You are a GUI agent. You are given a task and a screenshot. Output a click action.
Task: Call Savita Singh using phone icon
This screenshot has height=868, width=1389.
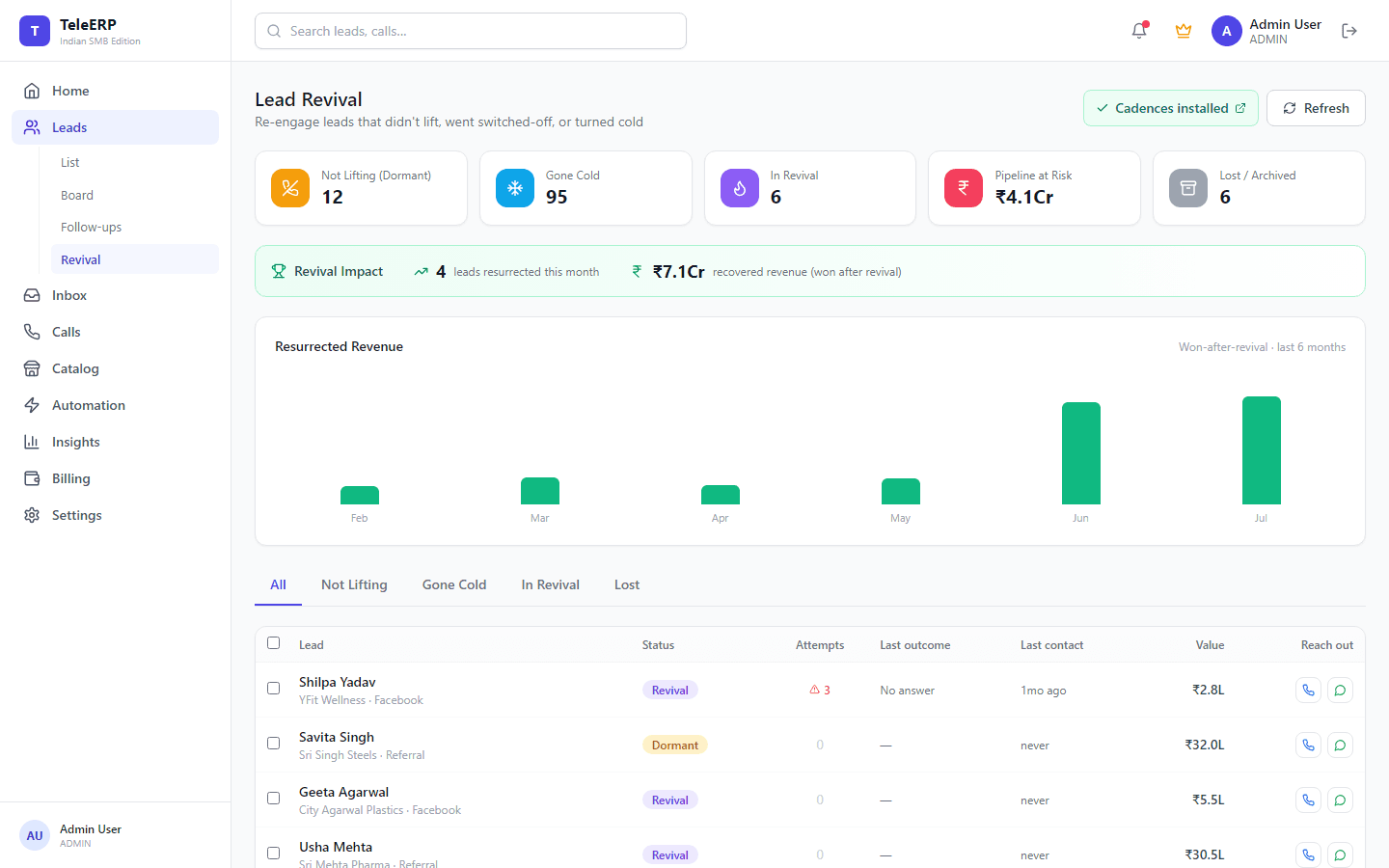pyautogui.click(x=1308, y=745)
